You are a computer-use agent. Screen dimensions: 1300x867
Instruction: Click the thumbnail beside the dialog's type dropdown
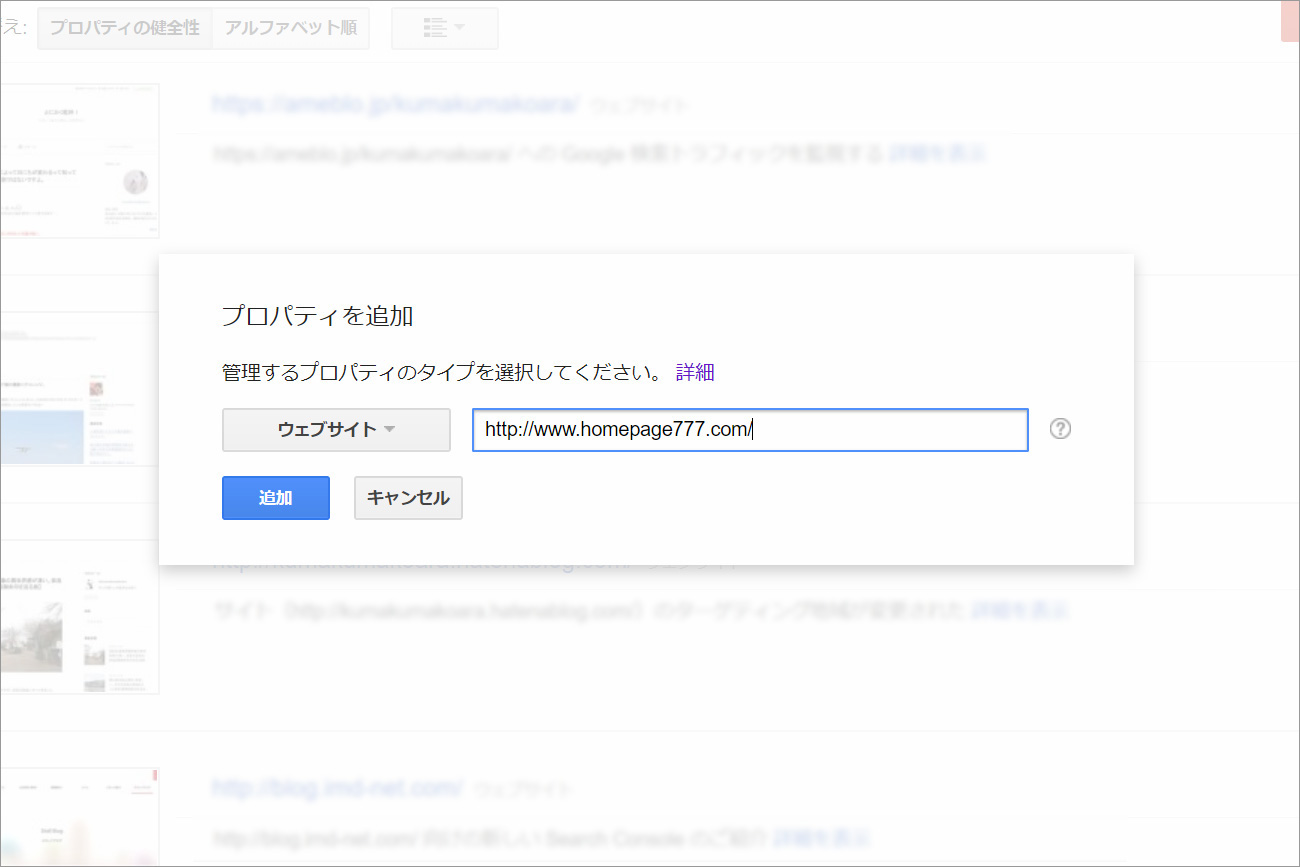80,389
